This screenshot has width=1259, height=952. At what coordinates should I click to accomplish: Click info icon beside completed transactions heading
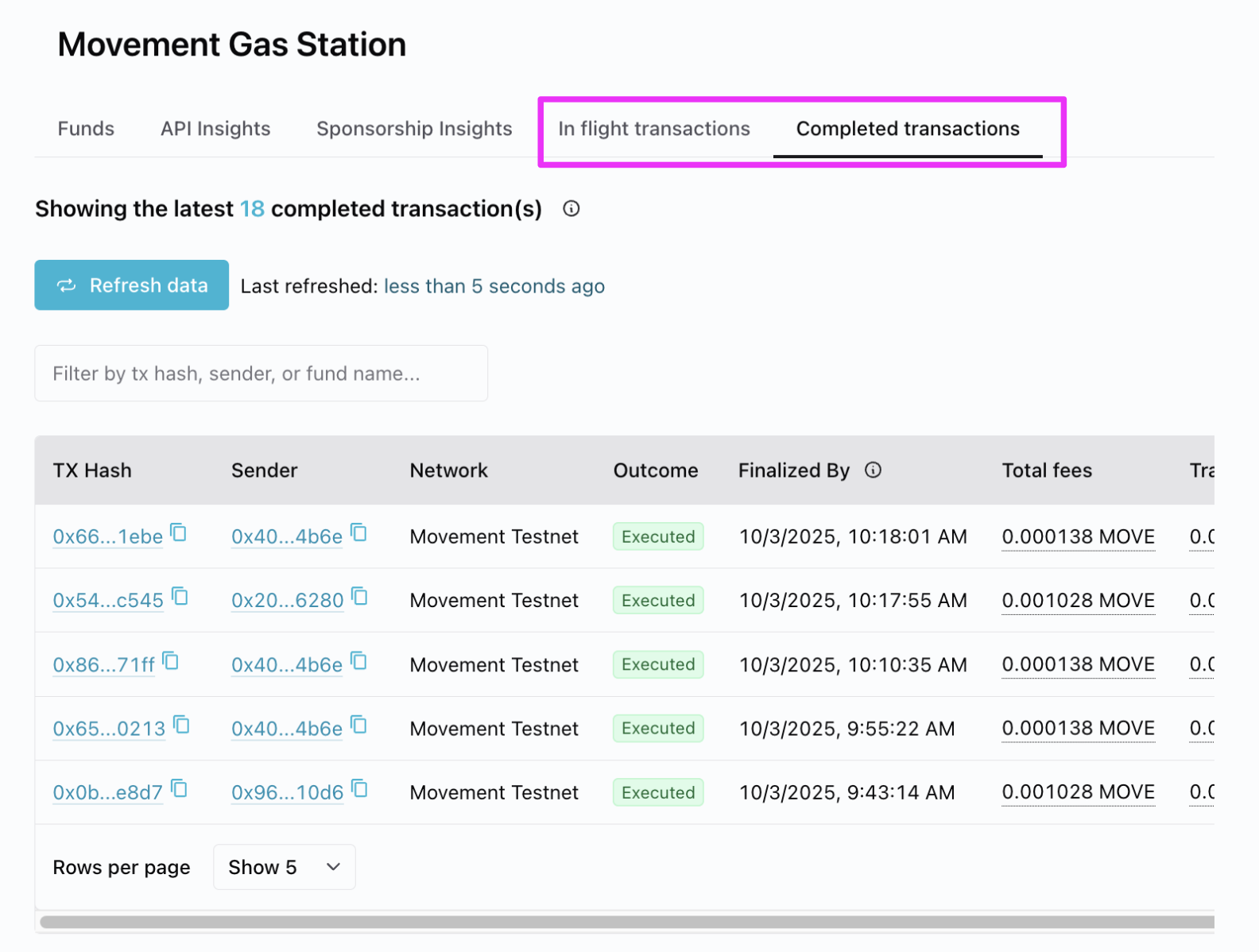[571, 209]
